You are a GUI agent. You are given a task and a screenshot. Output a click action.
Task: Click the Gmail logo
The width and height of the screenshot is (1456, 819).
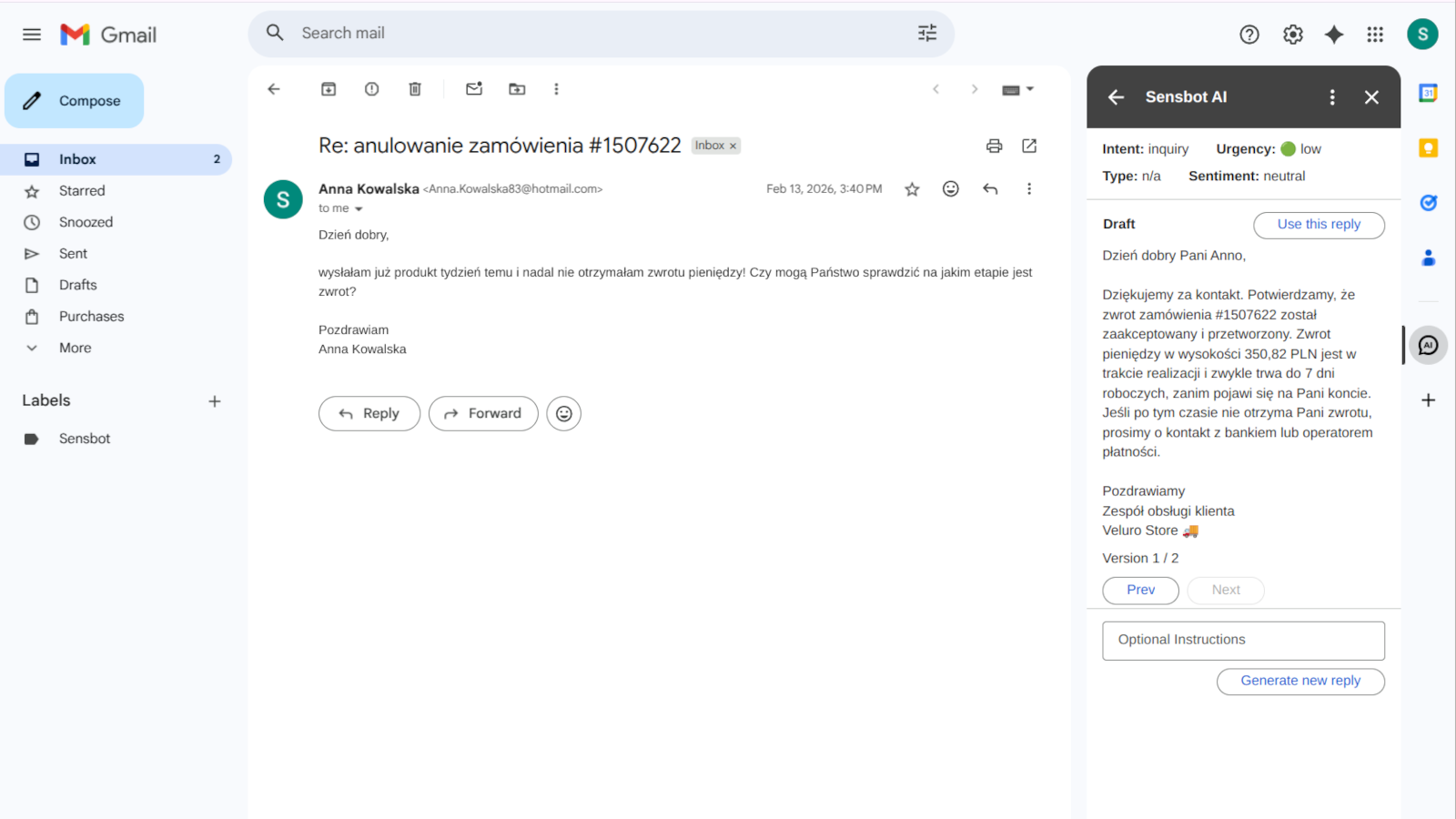click(x=108, y=35)
